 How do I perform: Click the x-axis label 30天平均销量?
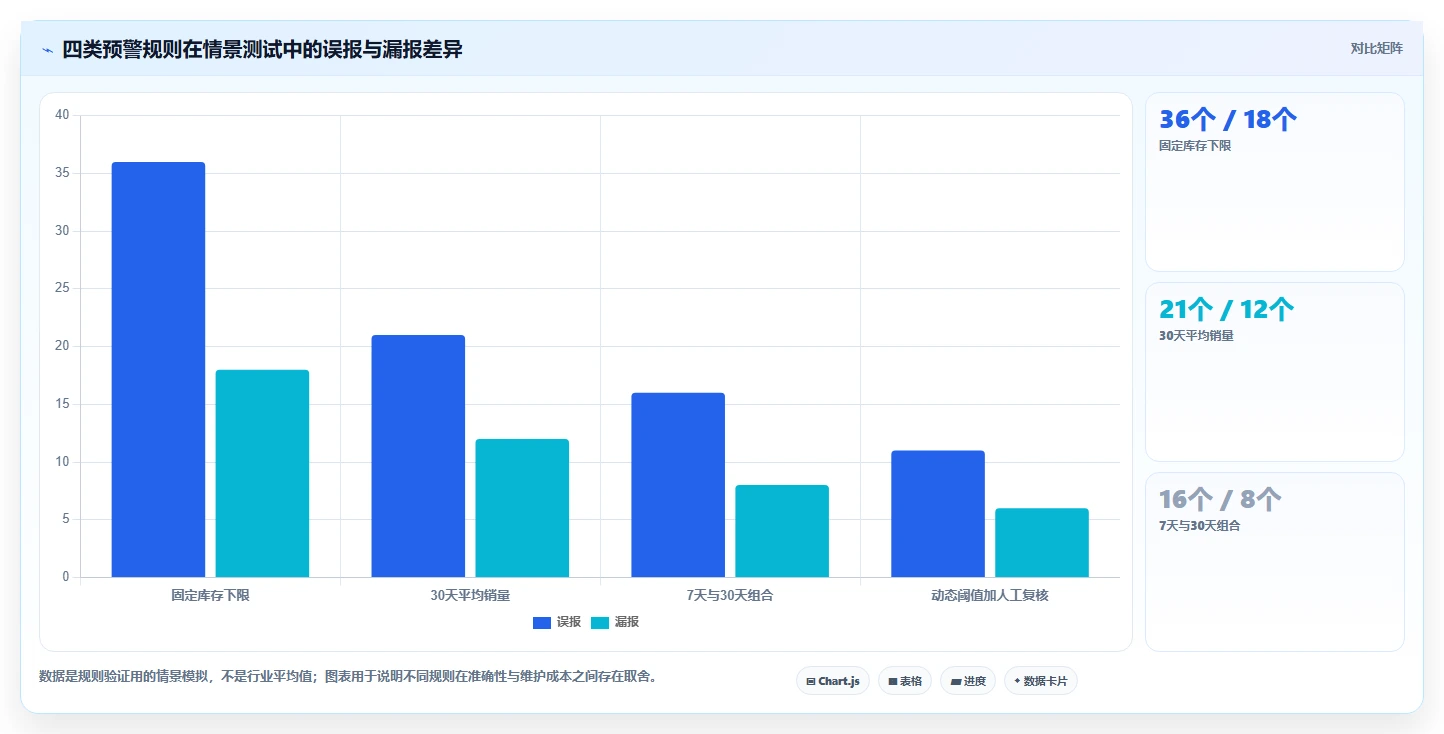[x=470, y=595]
